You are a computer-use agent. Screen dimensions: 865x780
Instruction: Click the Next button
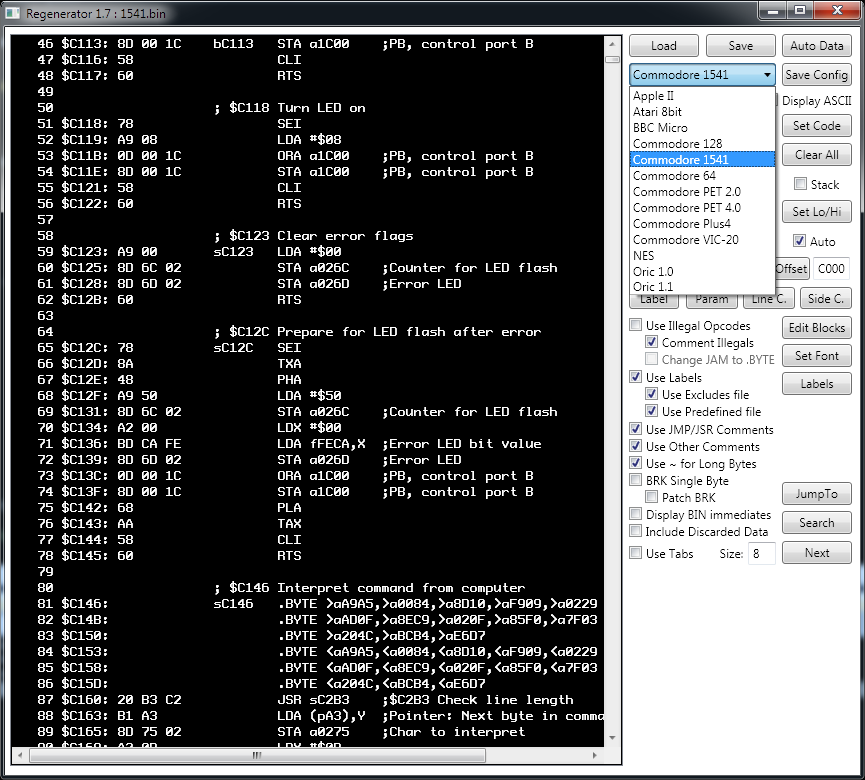point(816,553)
